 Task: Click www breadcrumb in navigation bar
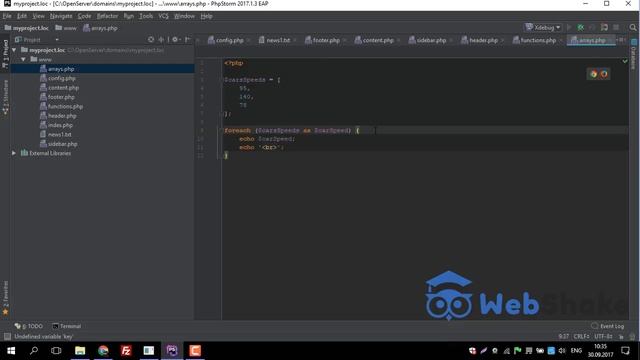(66, 28)
